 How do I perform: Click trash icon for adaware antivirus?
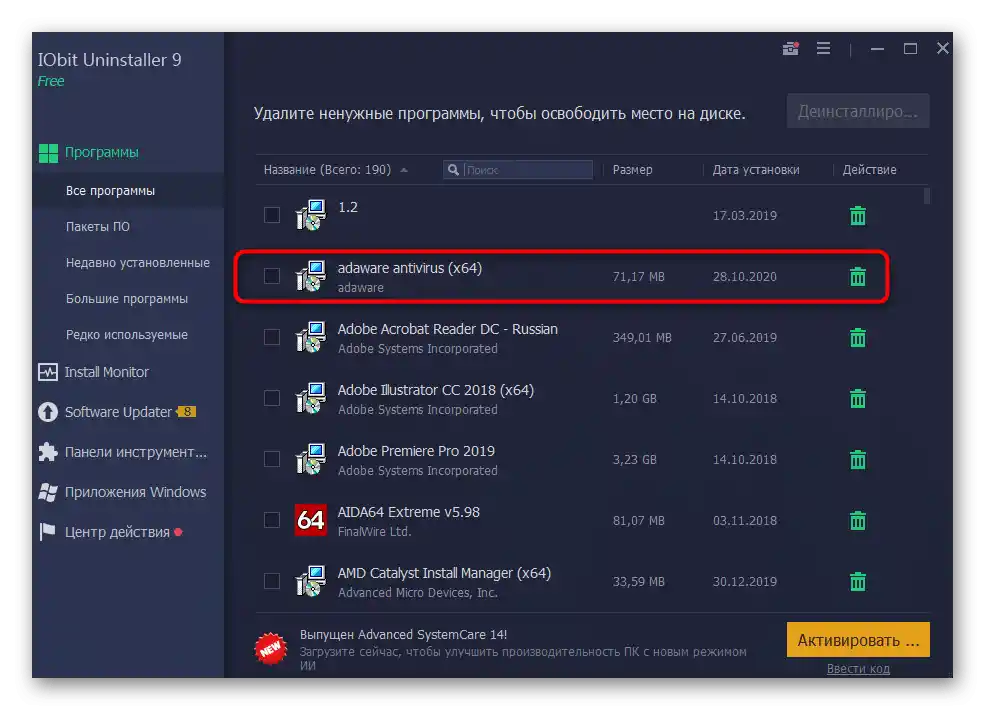857,276
